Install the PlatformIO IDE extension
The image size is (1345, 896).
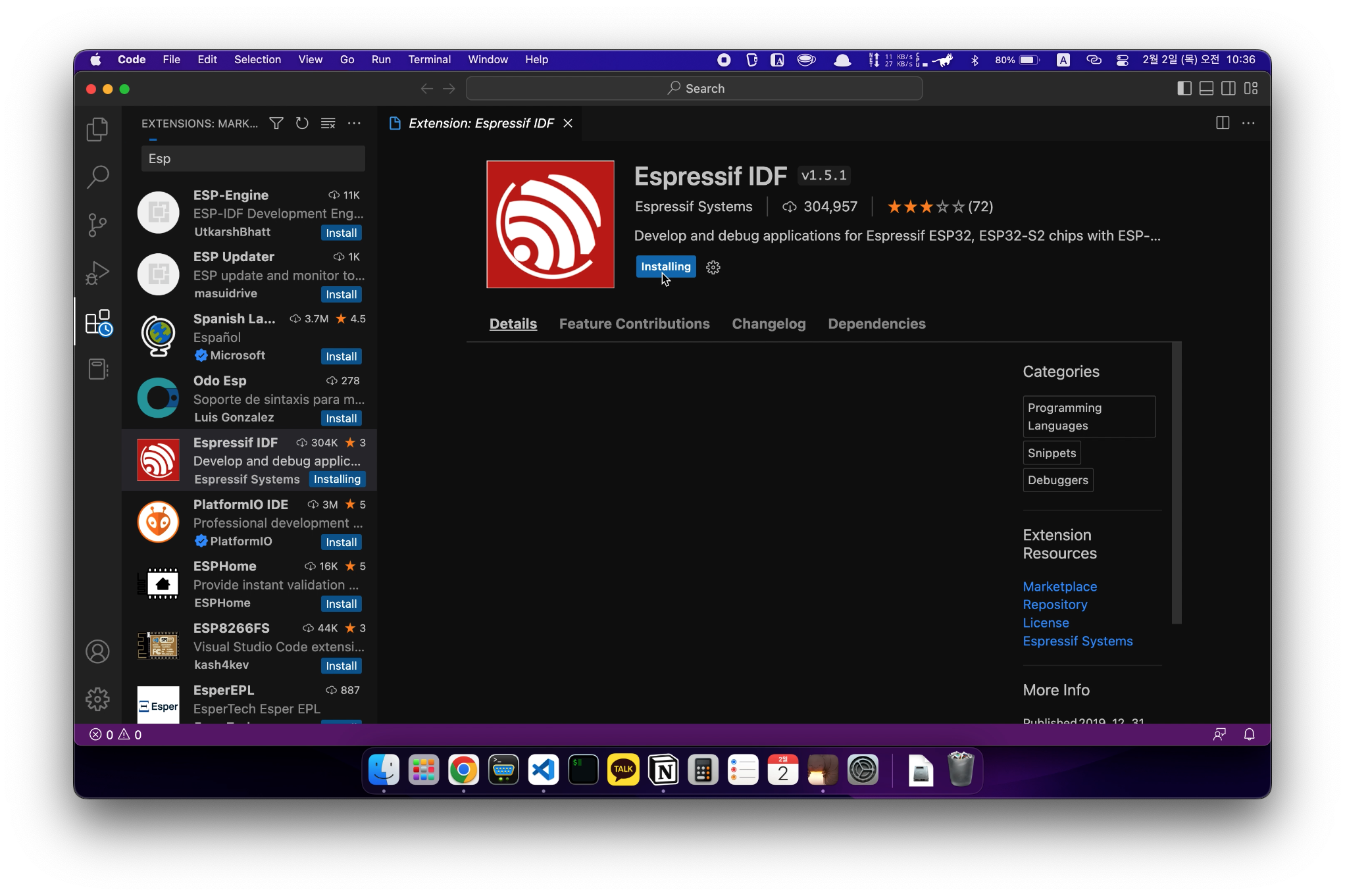coord(341,542)
